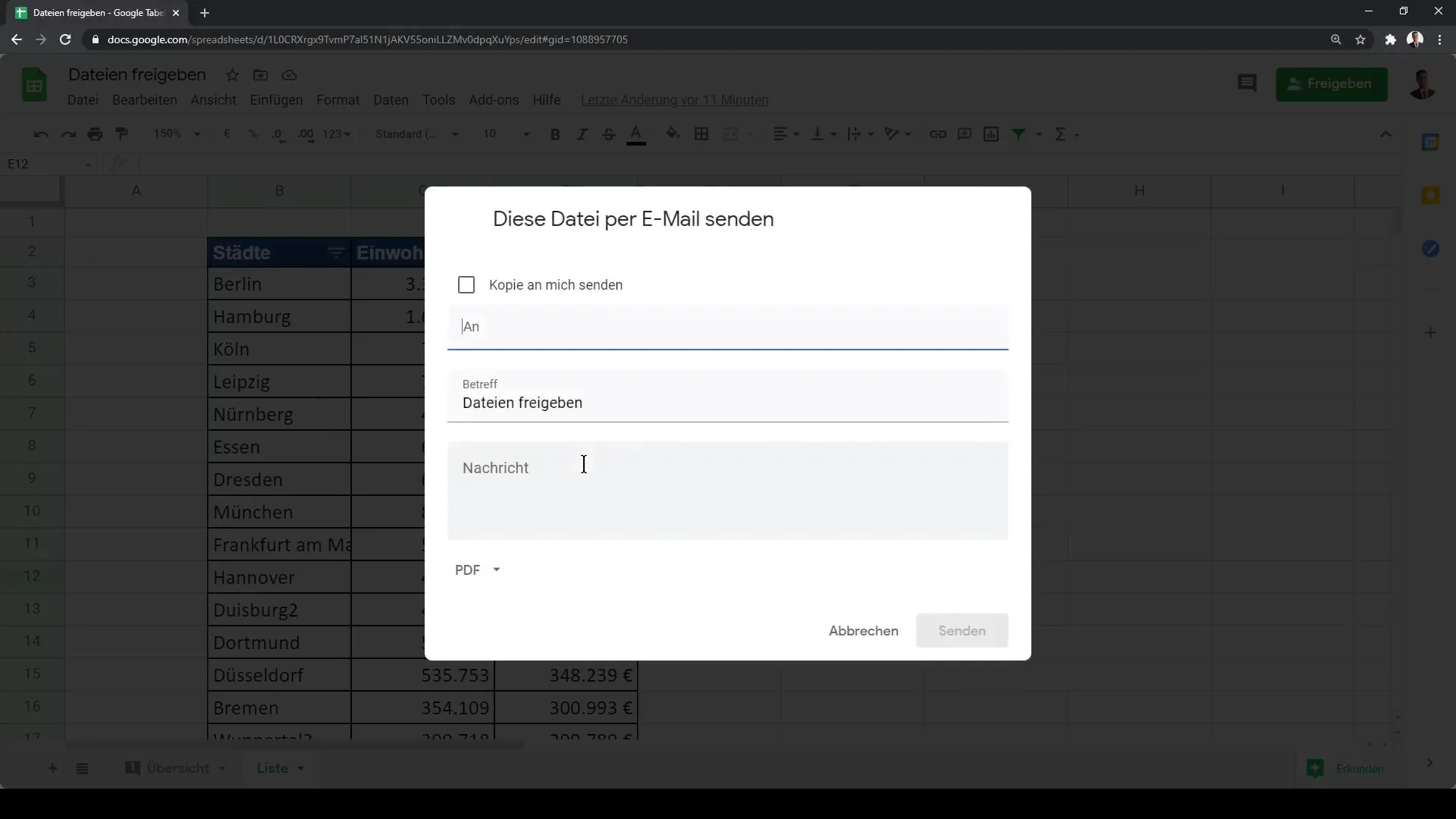Star the document Dateien freigeben
The width and height of the screenshot is (1456, 819).
(x=232, y=75)
